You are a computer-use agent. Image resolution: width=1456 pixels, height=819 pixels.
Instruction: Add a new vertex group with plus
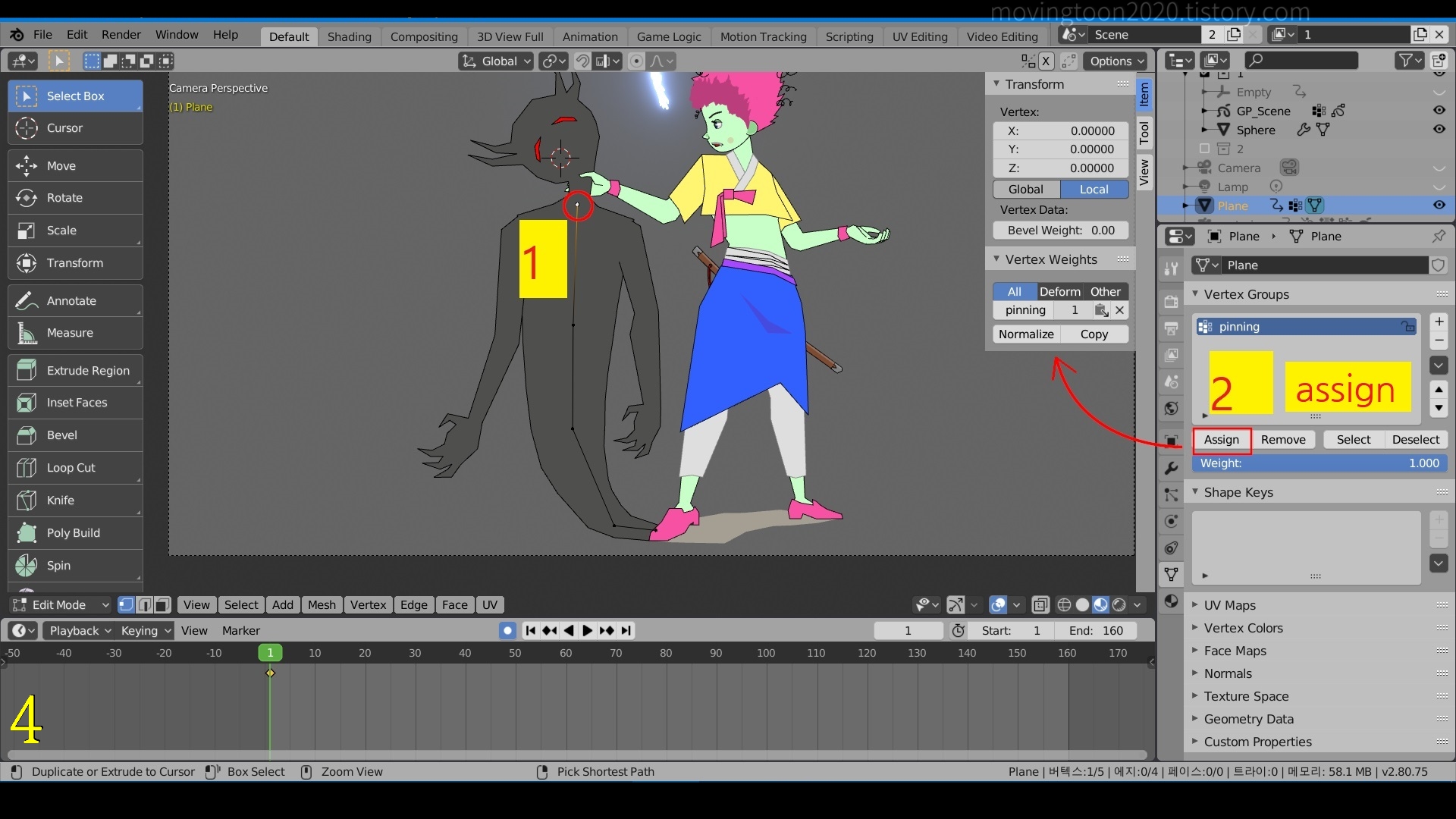click(1439, 322)
